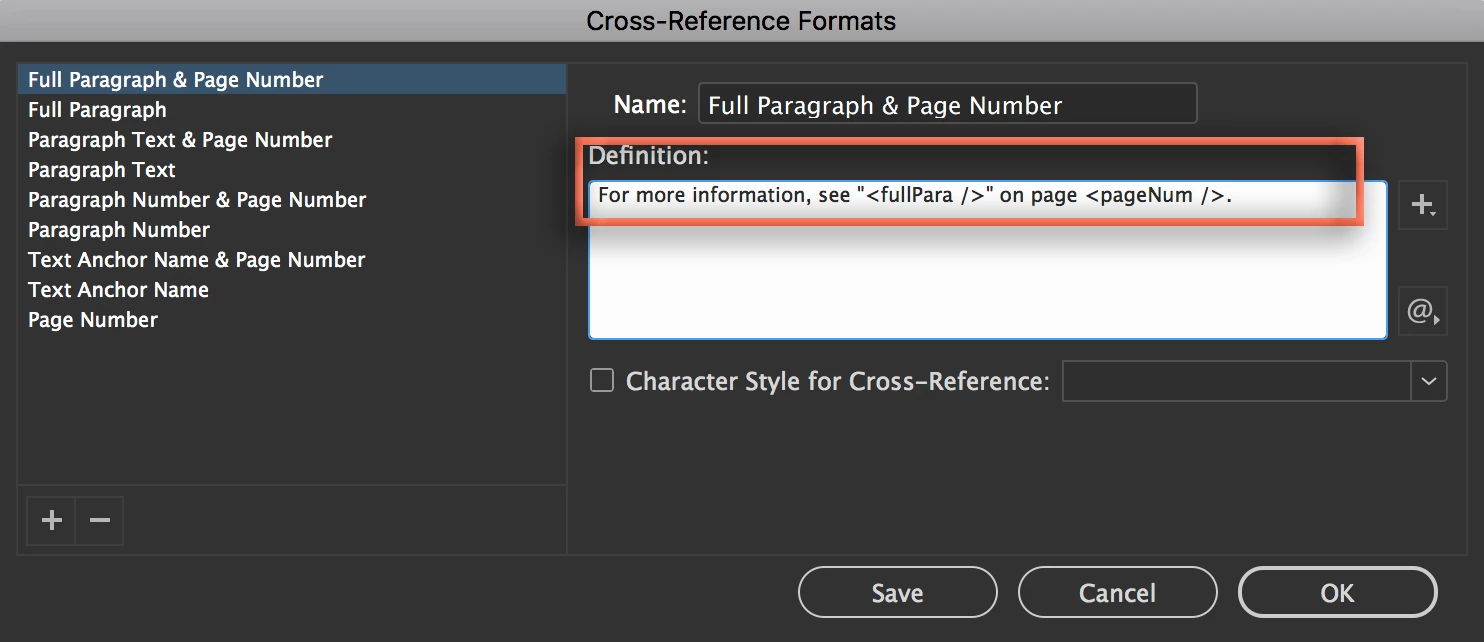Image resolution: width=1484 pixels, height=642 pixels.
Task: Select the Page Number format
Action: (x=93, y=320)
